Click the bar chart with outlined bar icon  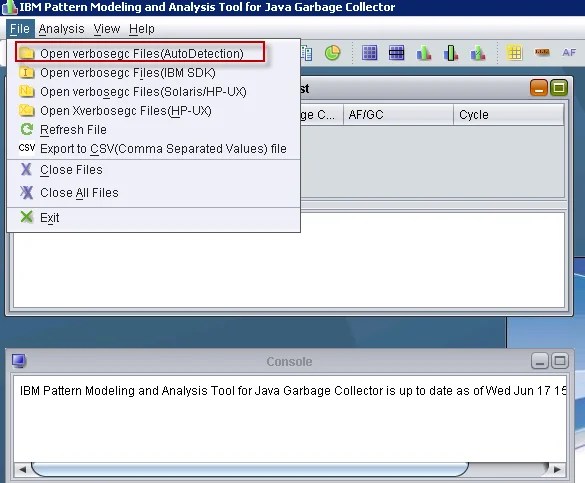coord(451,53)
